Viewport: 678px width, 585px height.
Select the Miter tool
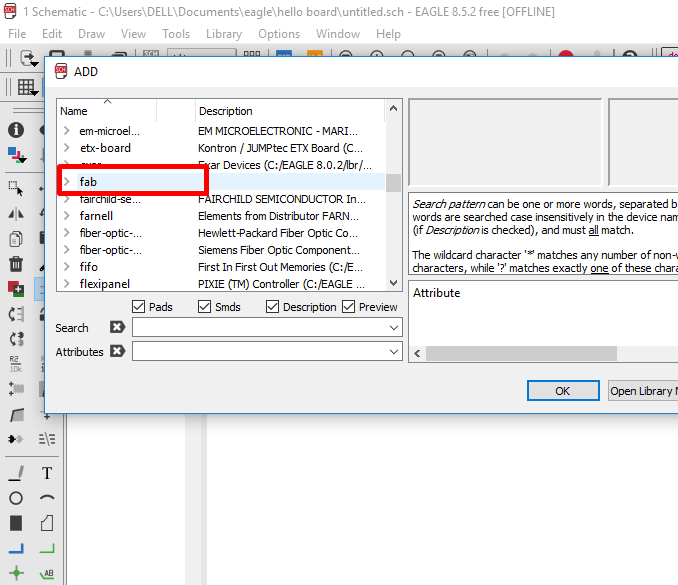(x=17, y=415)
